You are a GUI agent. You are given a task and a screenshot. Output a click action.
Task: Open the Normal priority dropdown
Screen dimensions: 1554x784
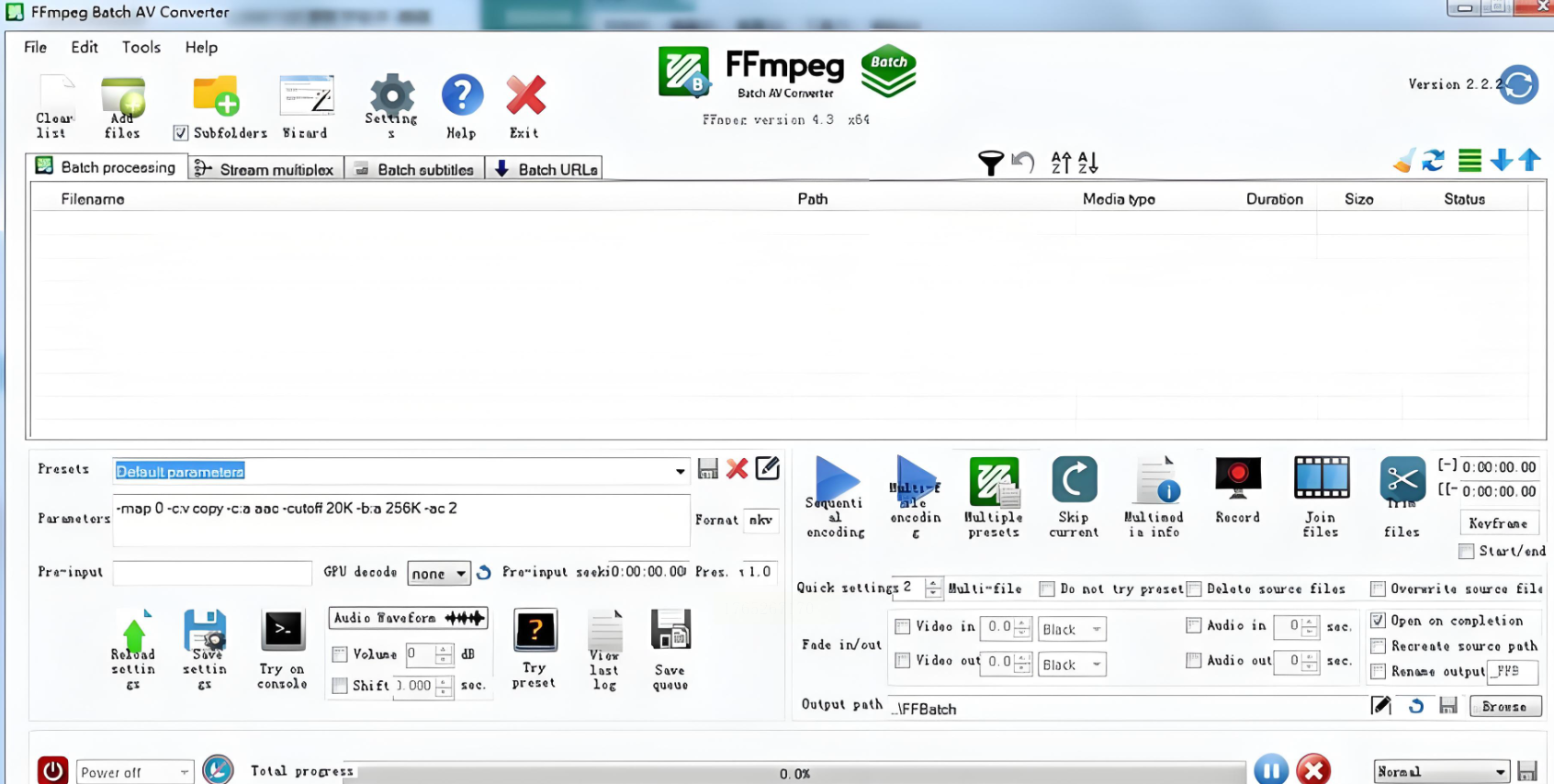[1442, 772]
